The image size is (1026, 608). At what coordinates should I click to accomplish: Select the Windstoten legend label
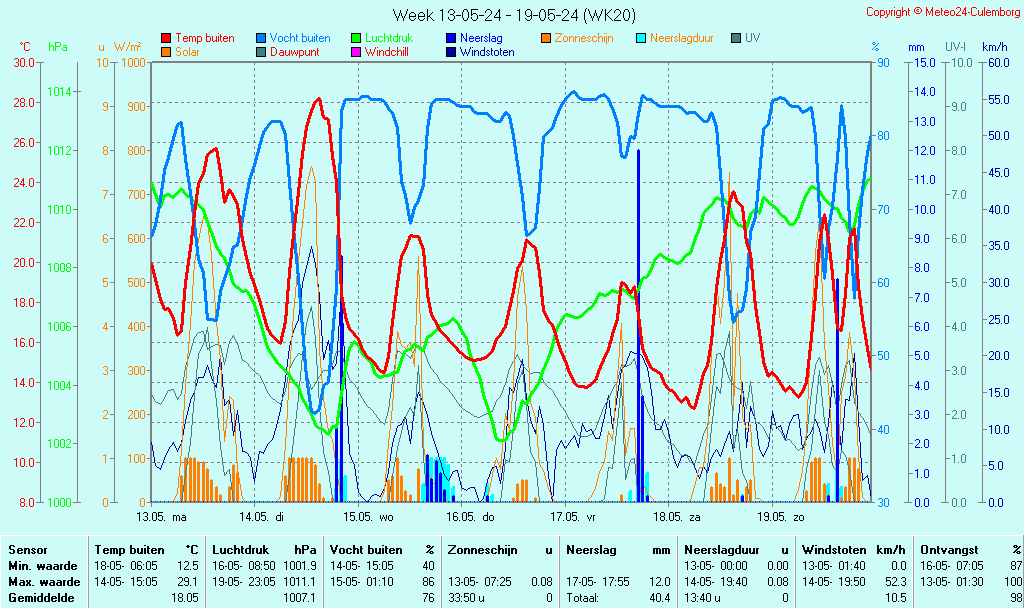pos(487,52)
